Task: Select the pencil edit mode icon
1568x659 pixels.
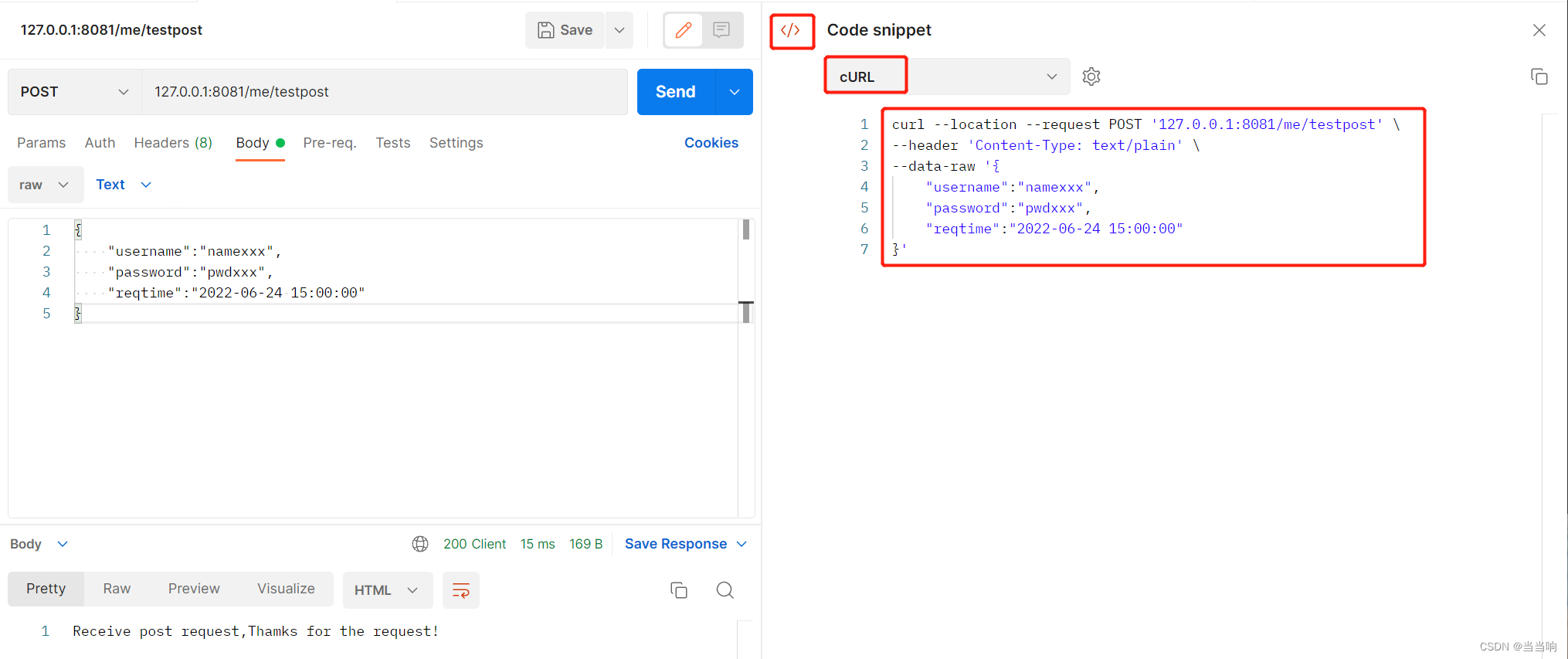Action: coord(683,30)
